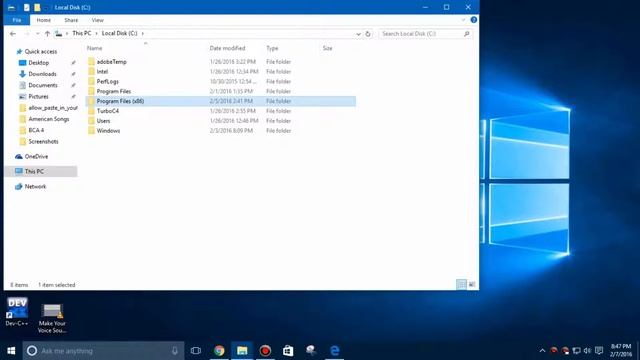640x360 pixels.
Task: Open Windows Store from taskbar
Action: pyautogui.click(x=288, y=351)
